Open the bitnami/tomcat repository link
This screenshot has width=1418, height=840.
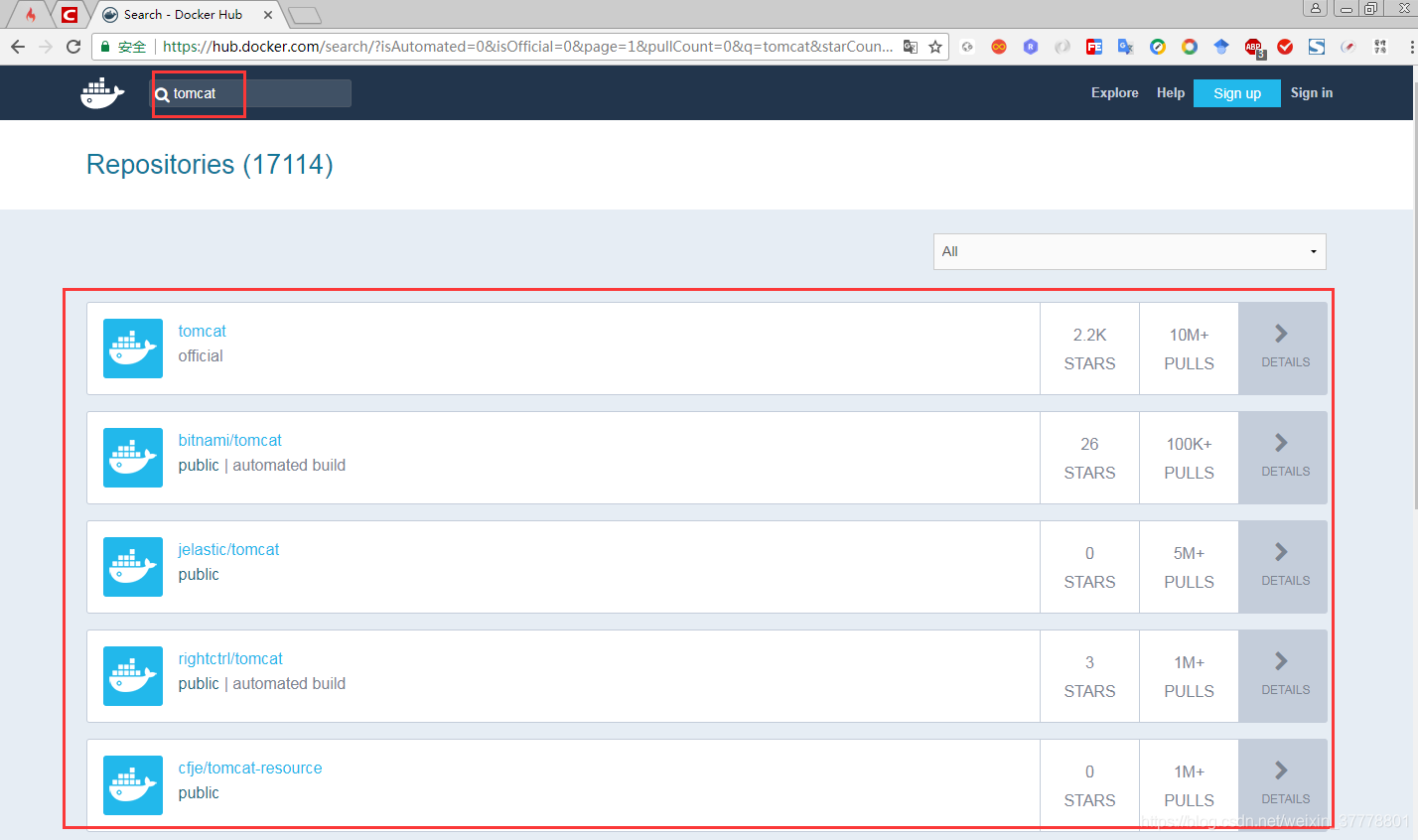(x=230, y=440)
